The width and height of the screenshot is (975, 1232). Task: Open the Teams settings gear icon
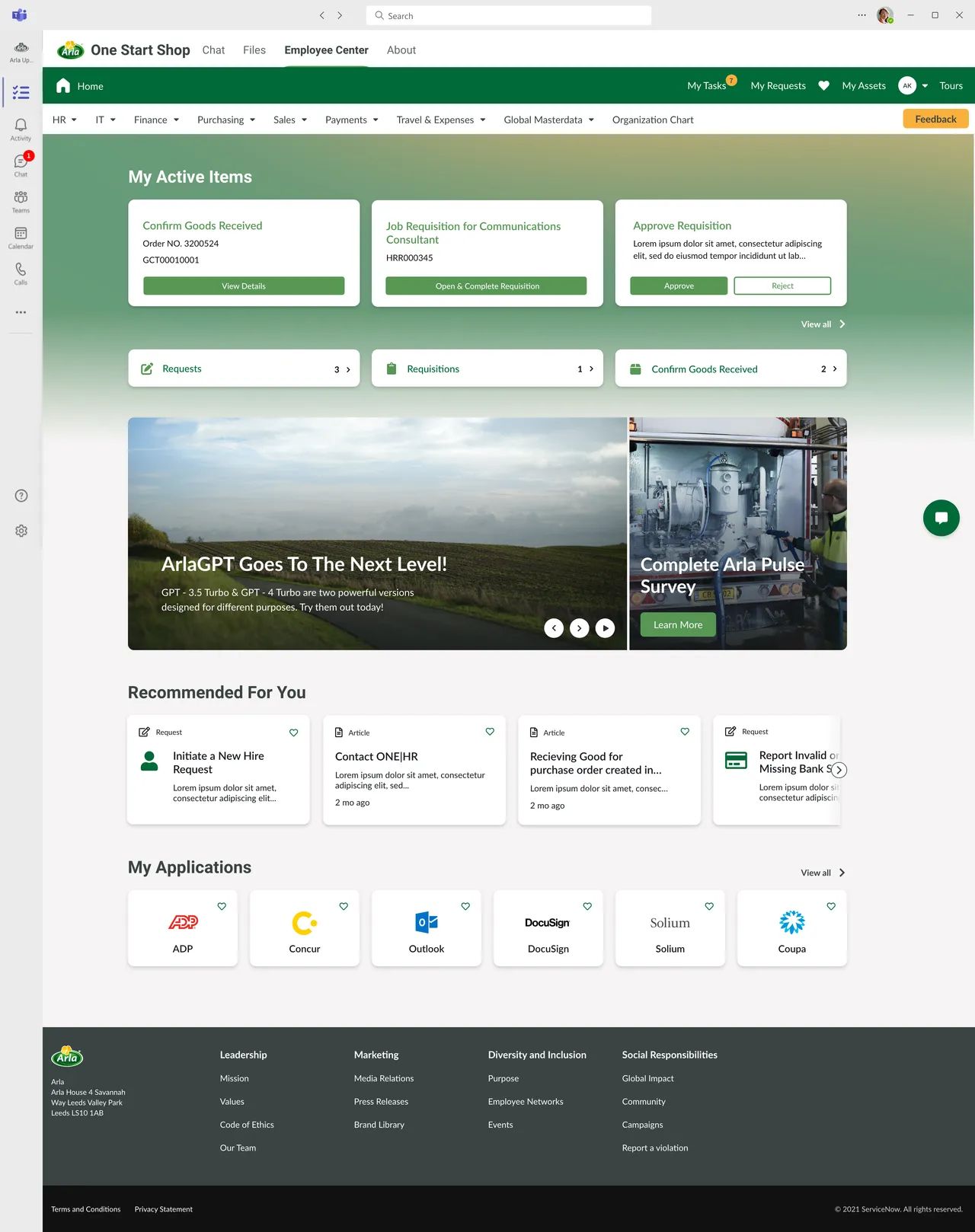pyautogui.click(x=21, y=531)
